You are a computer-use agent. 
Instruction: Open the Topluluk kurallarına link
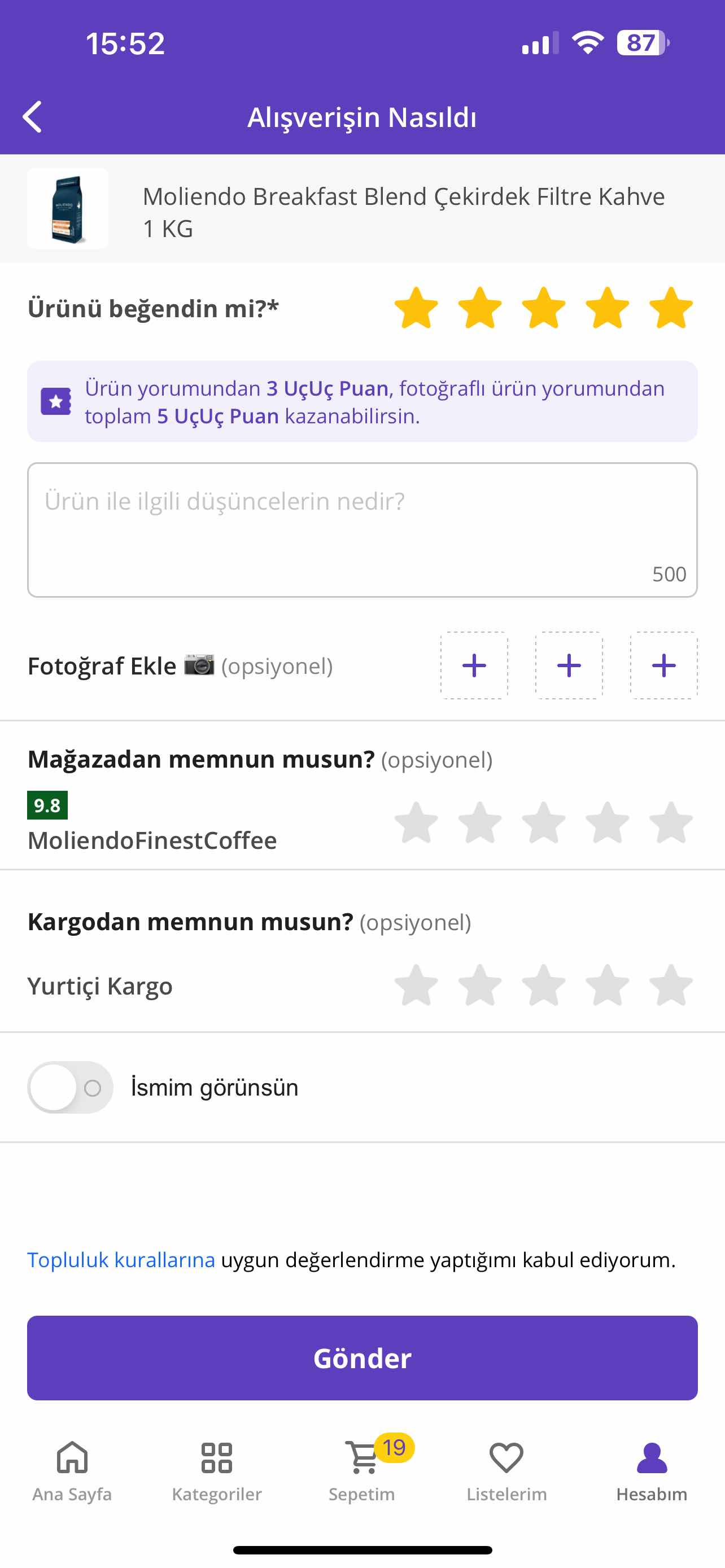point(121,1259)
